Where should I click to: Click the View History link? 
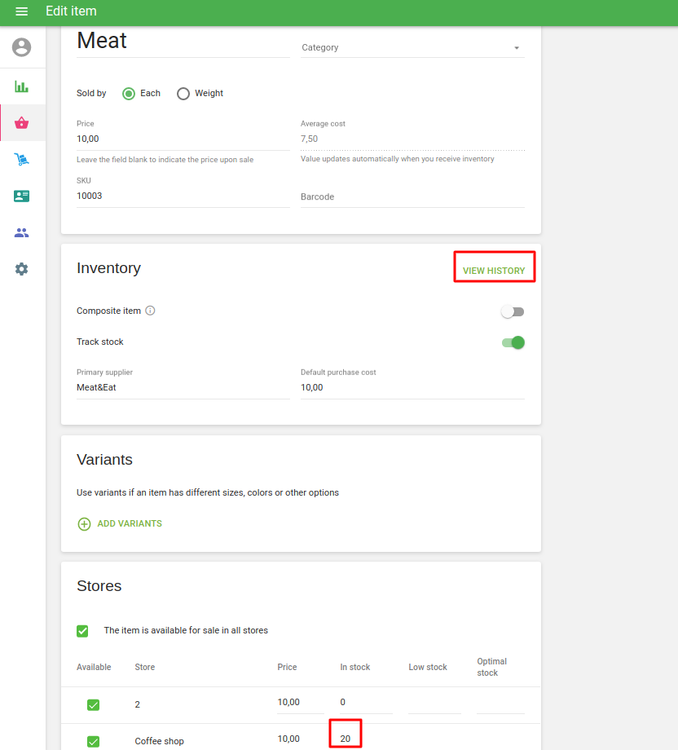(493, 271)
